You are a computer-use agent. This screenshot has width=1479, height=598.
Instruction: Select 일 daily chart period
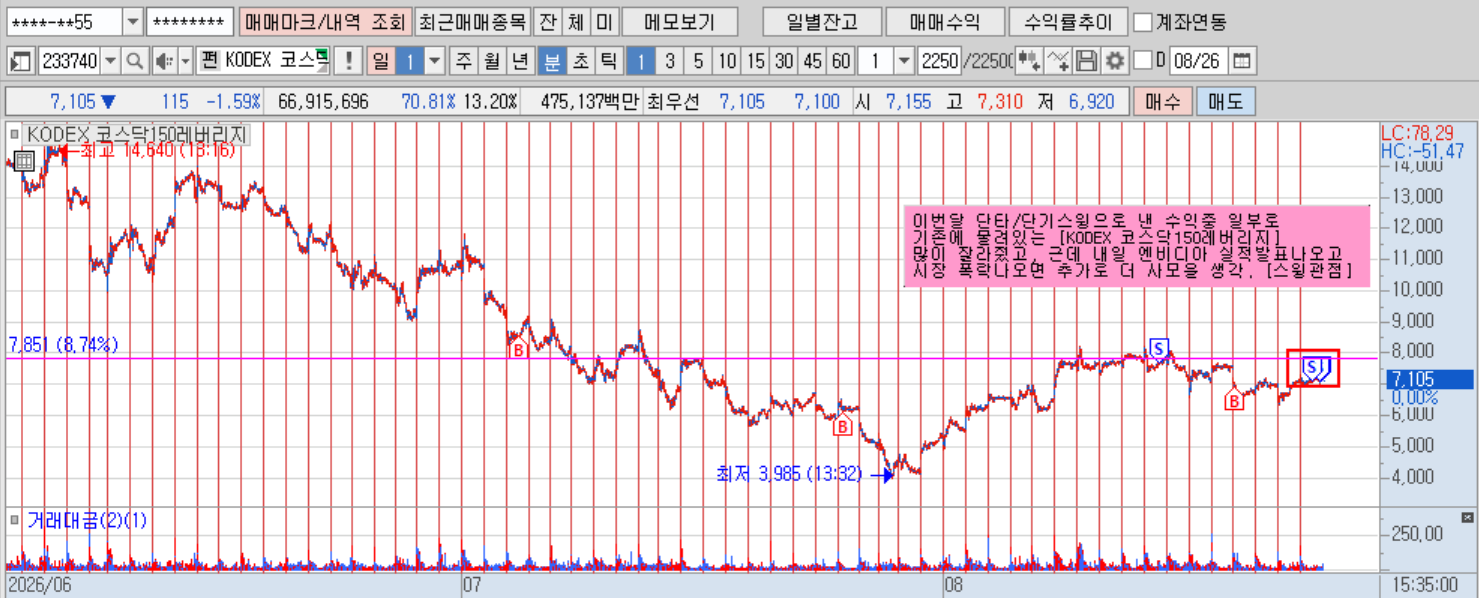[x=381, y=62]
